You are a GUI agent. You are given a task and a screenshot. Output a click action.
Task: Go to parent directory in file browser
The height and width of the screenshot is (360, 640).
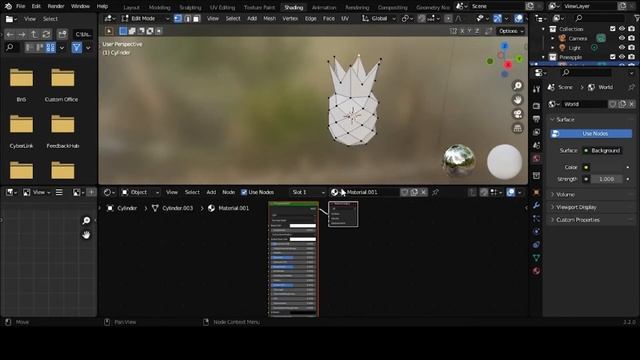coord(34,34)
